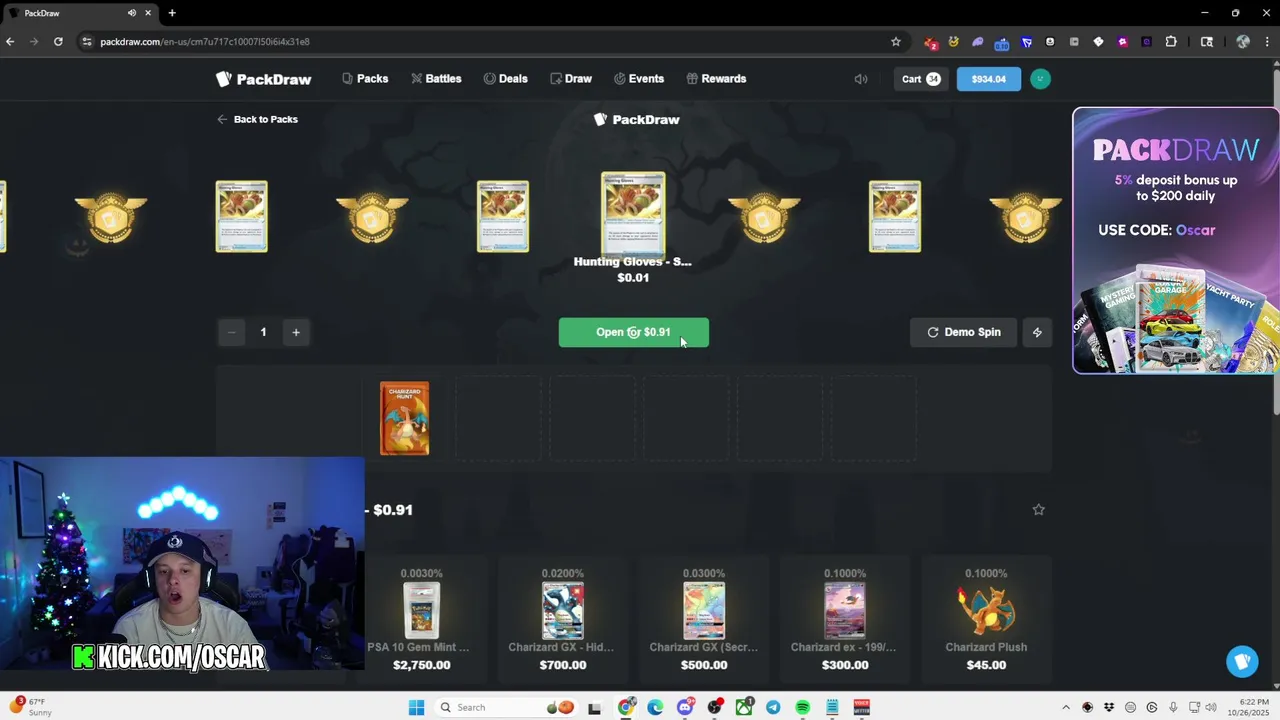Click the Hunting Gloves $0.01 result label
Screen dimensions: 1280x720
click(x=633, y=270)
